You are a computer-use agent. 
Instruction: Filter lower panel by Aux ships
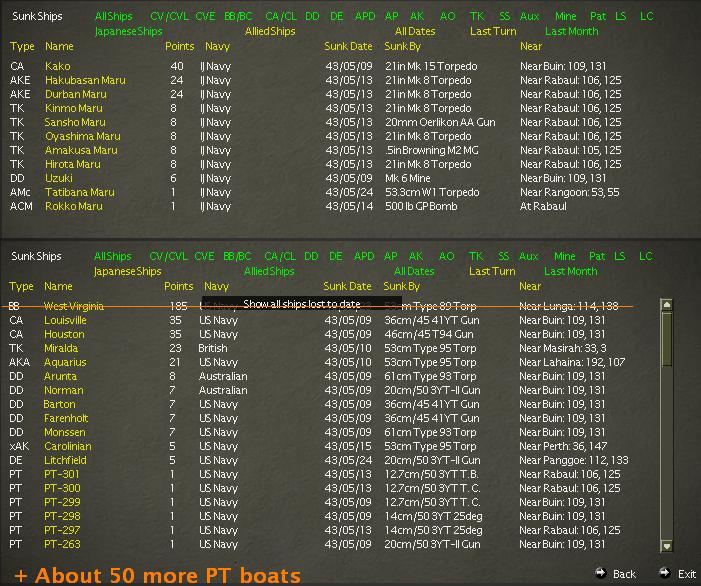(528, 256)
